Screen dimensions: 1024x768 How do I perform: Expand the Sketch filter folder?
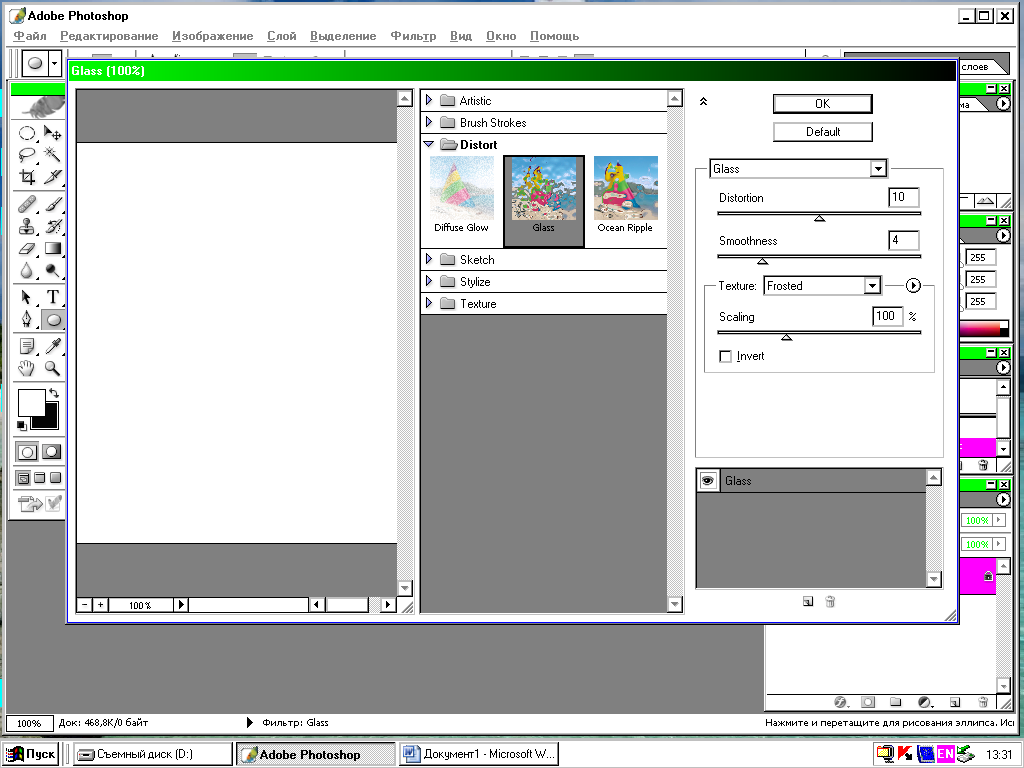coord(429,259)
